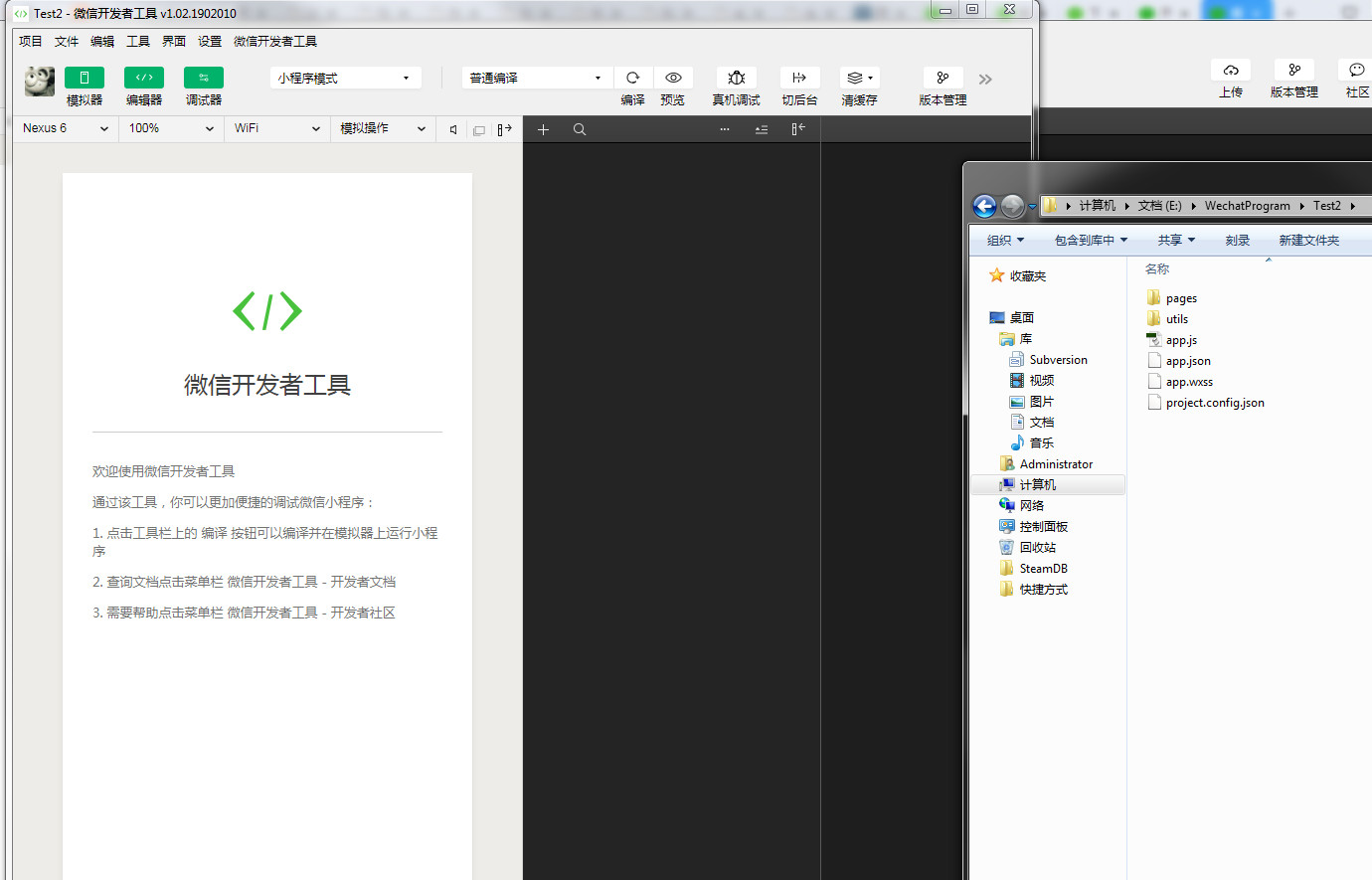This screenshot has width=1372, height=880.
Task: Toggle the 调试器 debugger panel button
Action: [x=204, y=78]
